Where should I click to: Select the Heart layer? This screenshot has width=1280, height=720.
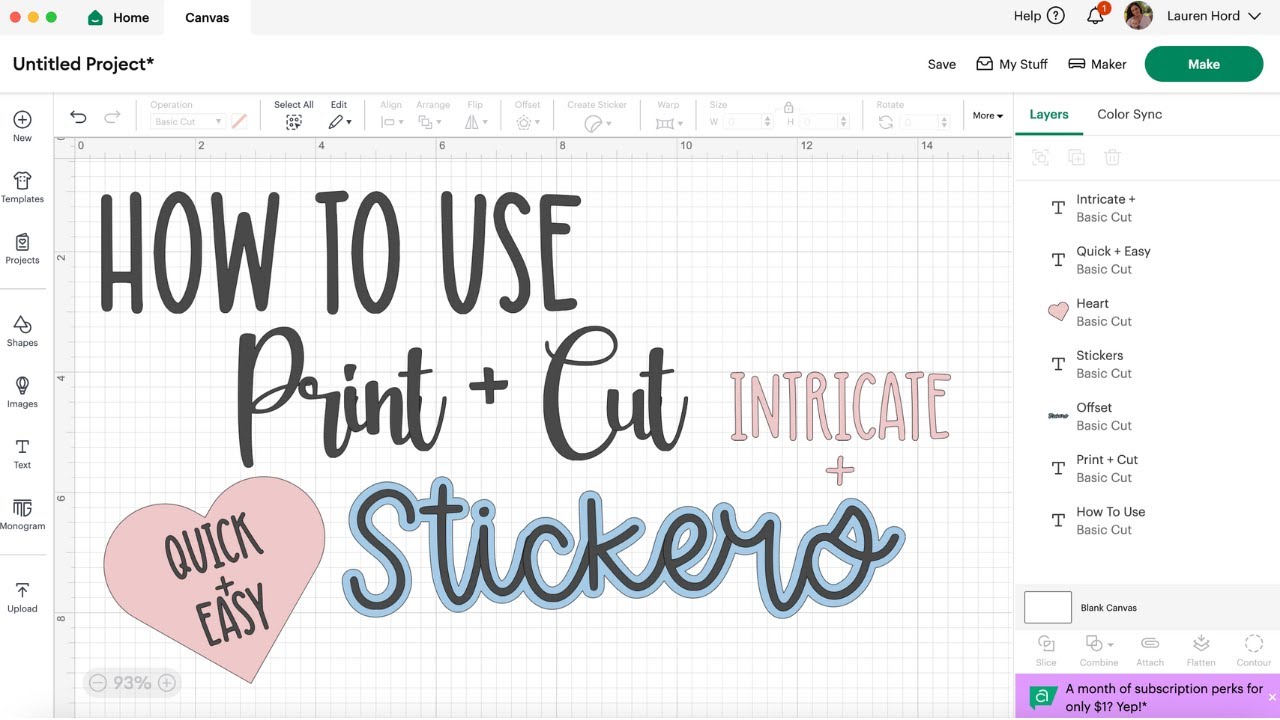coord(1147,312)
